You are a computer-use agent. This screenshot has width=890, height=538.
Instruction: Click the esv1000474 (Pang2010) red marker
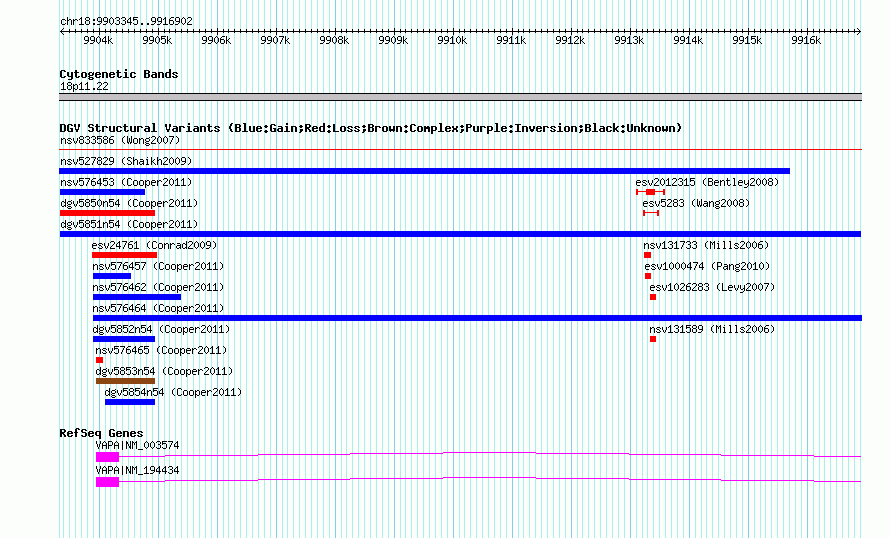648,276
